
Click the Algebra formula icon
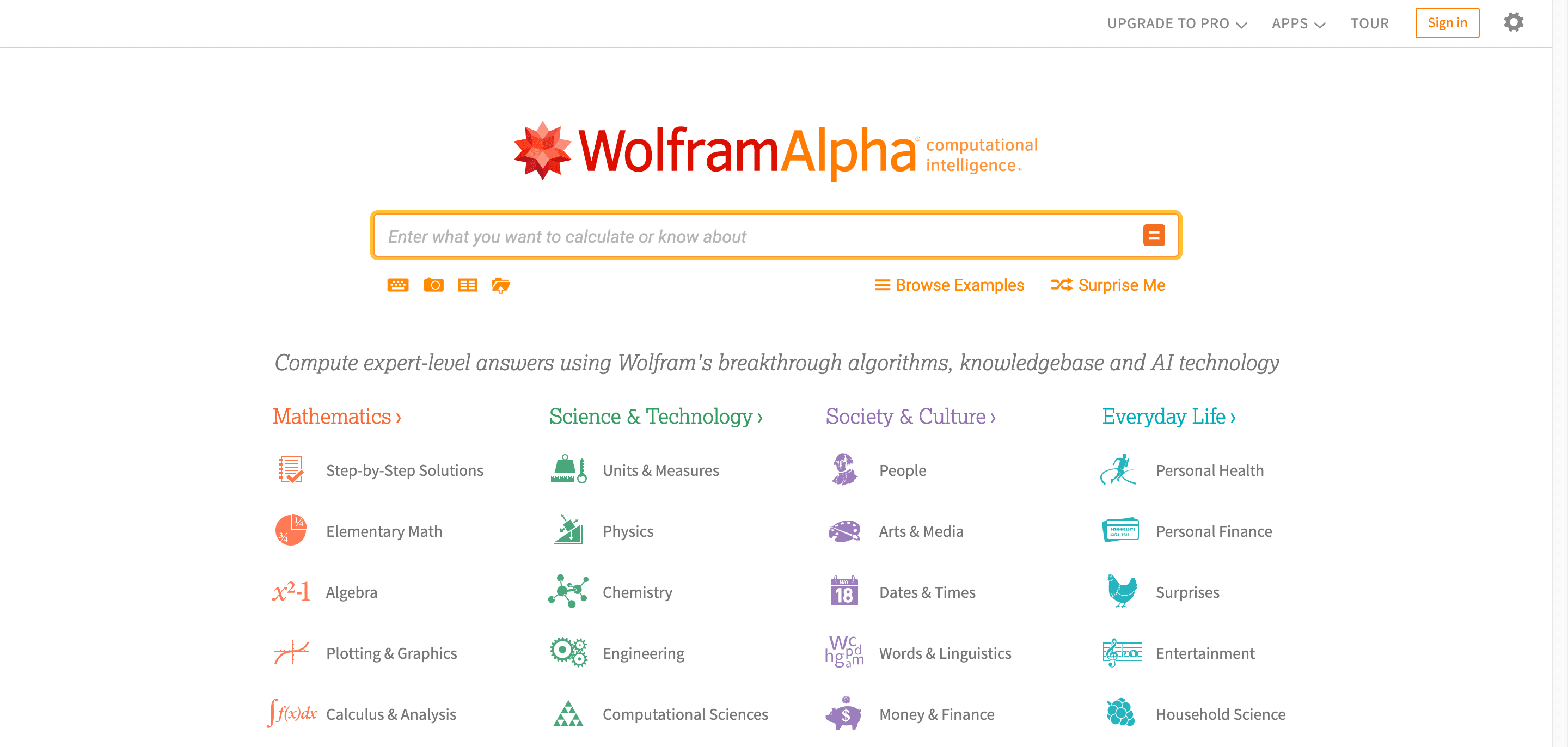click(x=291, y=591)
